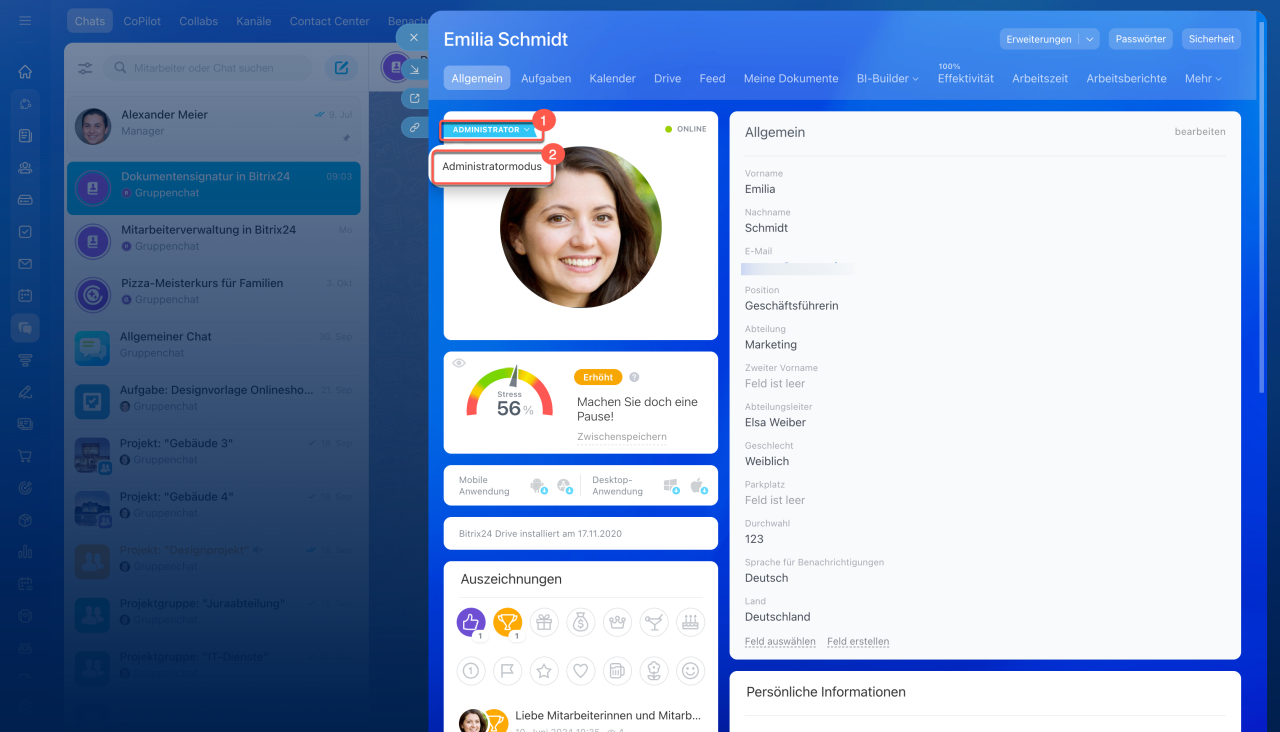Close the profile slider with the X button
The image size is (1280, 732).
[414, 37]
